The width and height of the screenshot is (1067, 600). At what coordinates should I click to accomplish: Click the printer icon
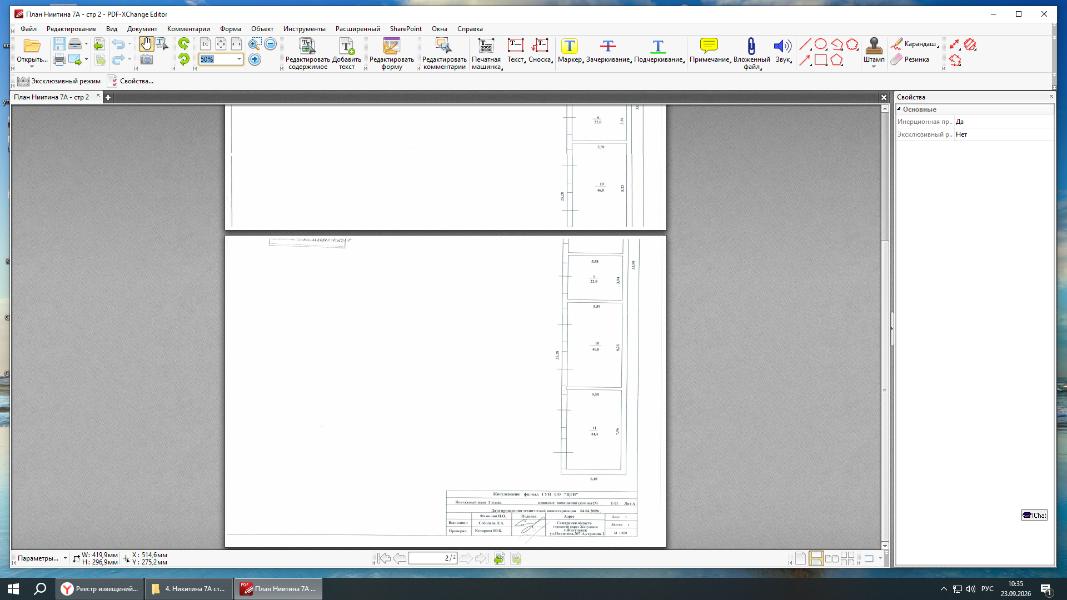click(59, 61)
